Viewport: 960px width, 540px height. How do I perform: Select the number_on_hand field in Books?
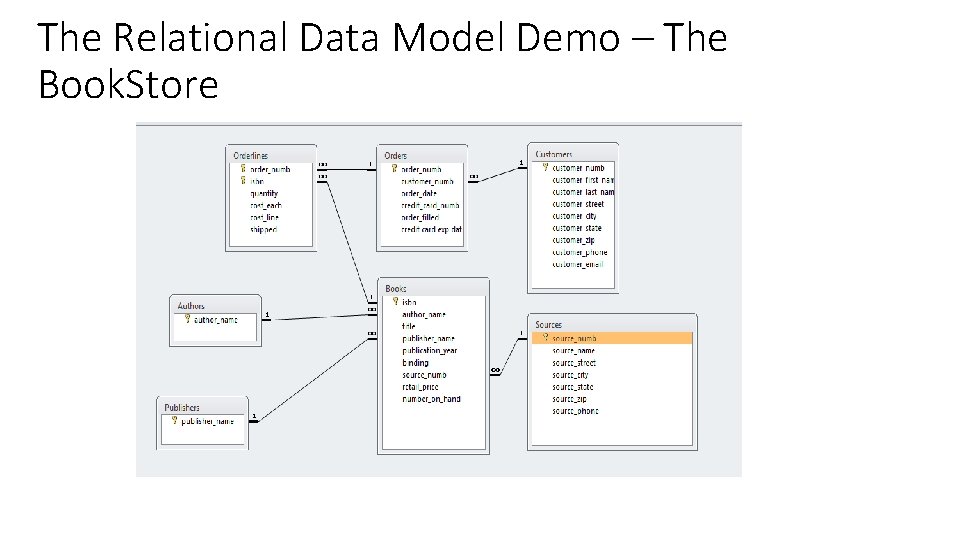(x=431, y=399)
